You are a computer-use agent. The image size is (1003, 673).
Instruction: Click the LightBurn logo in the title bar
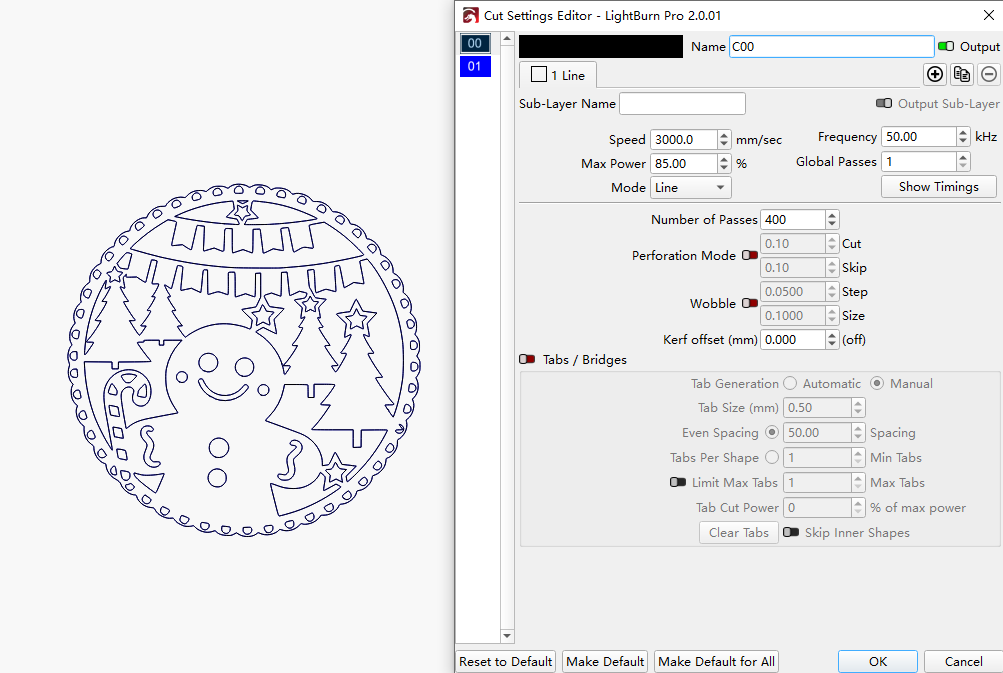(469, 15)
